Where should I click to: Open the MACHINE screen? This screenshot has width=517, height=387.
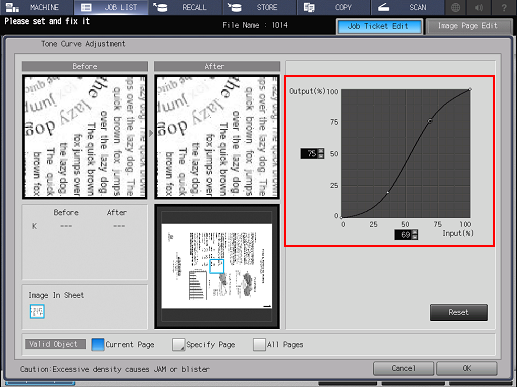point(37,7)
